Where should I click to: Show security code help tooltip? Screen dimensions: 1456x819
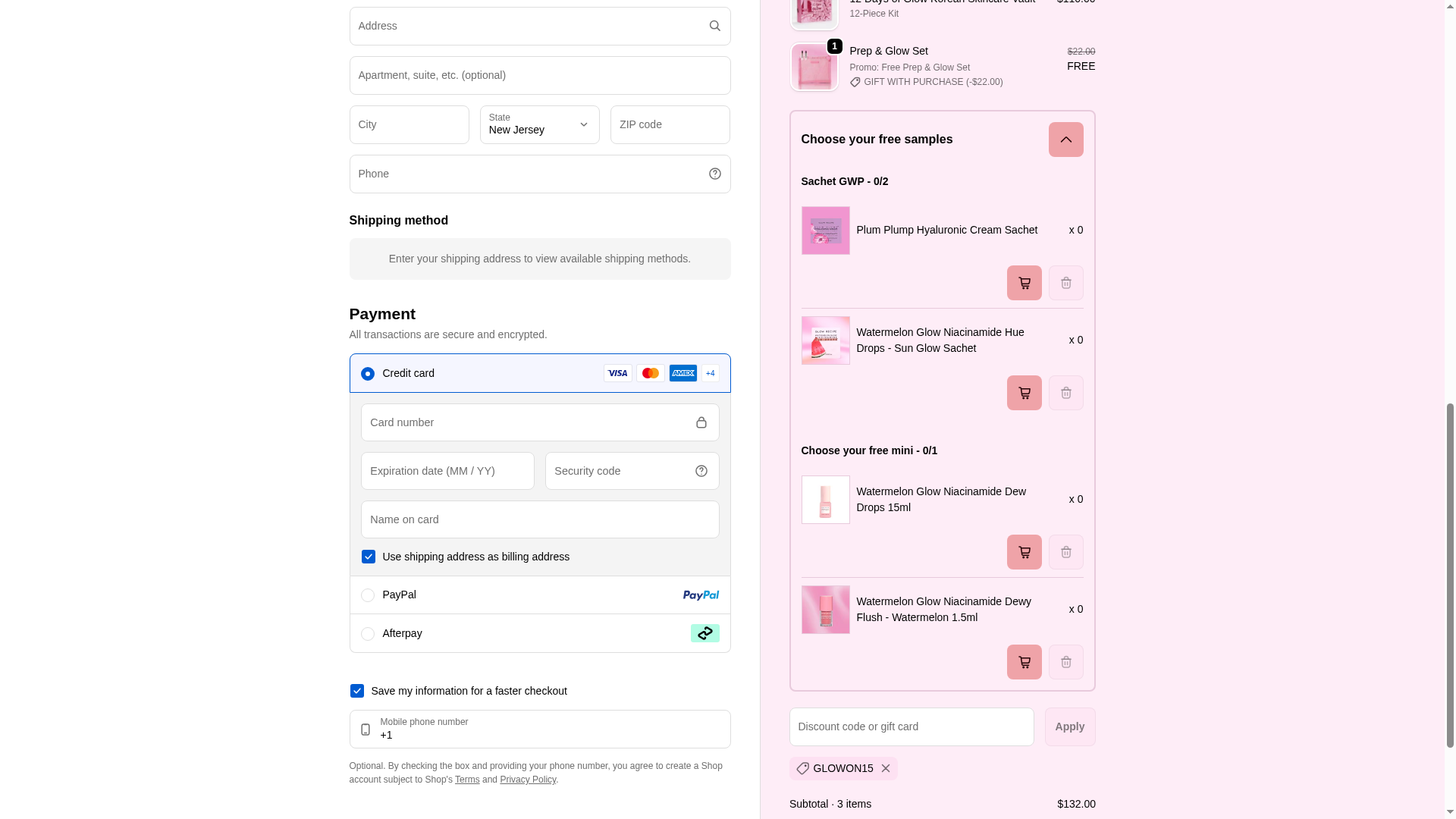click(701, 471)
